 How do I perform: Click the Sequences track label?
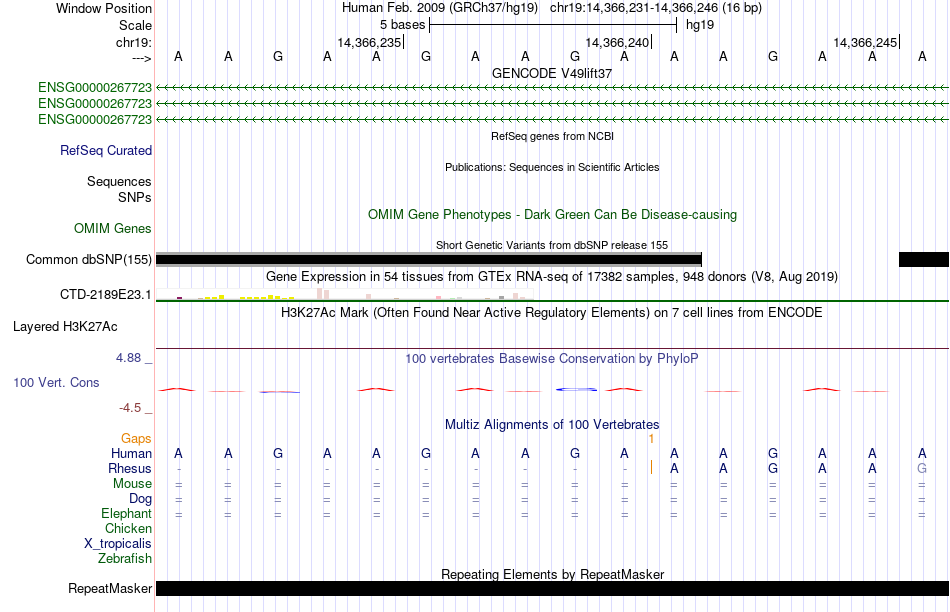pyautogui.click(x=119, y=181)
